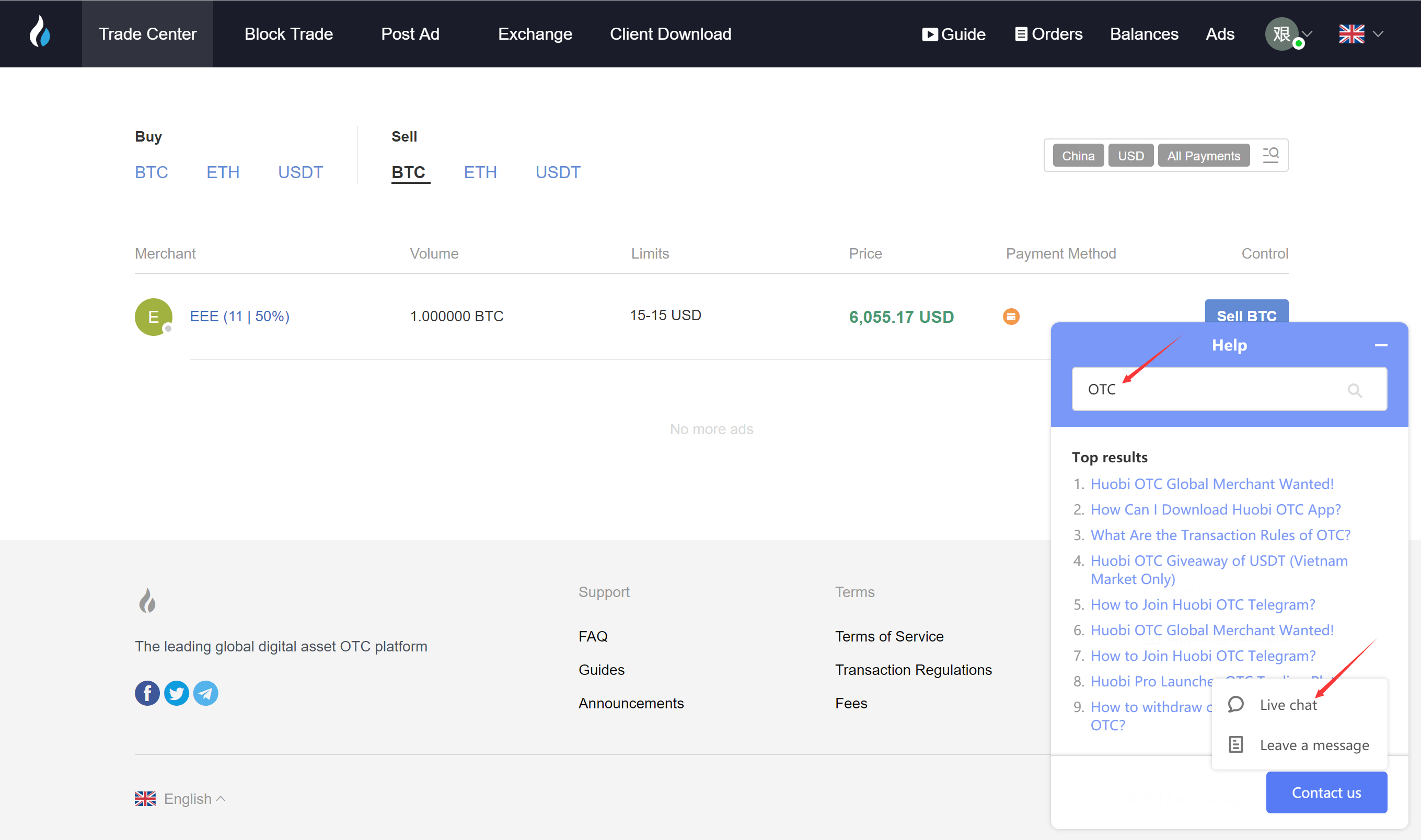Open result 6 Huobi OTC Global Merchant Wanted!
The image size is (1421, 840).
[1212, 630]
